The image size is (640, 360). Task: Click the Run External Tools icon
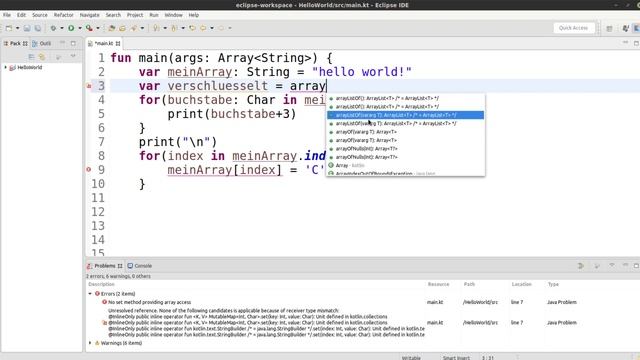pos(89,28)
